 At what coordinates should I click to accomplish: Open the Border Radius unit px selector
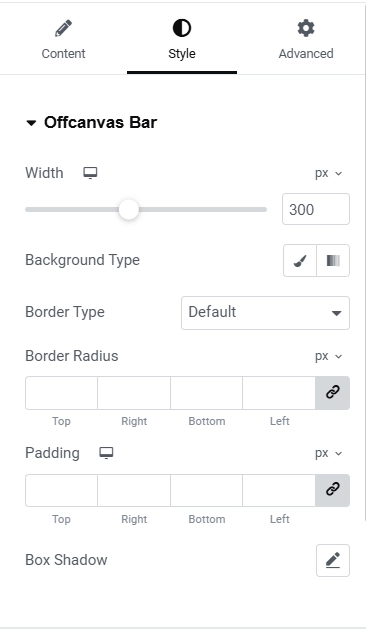point(328,356)
